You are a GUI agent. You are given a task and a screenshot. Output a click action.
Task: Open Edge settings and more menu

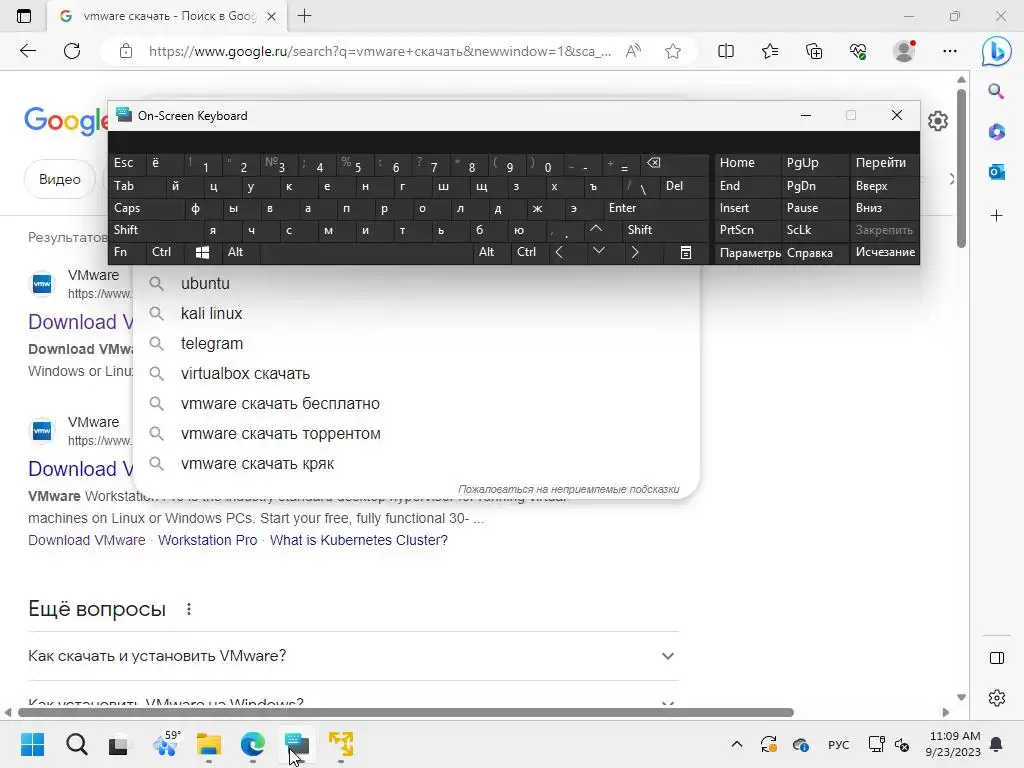pyautogui.click(x=950, y=51)
